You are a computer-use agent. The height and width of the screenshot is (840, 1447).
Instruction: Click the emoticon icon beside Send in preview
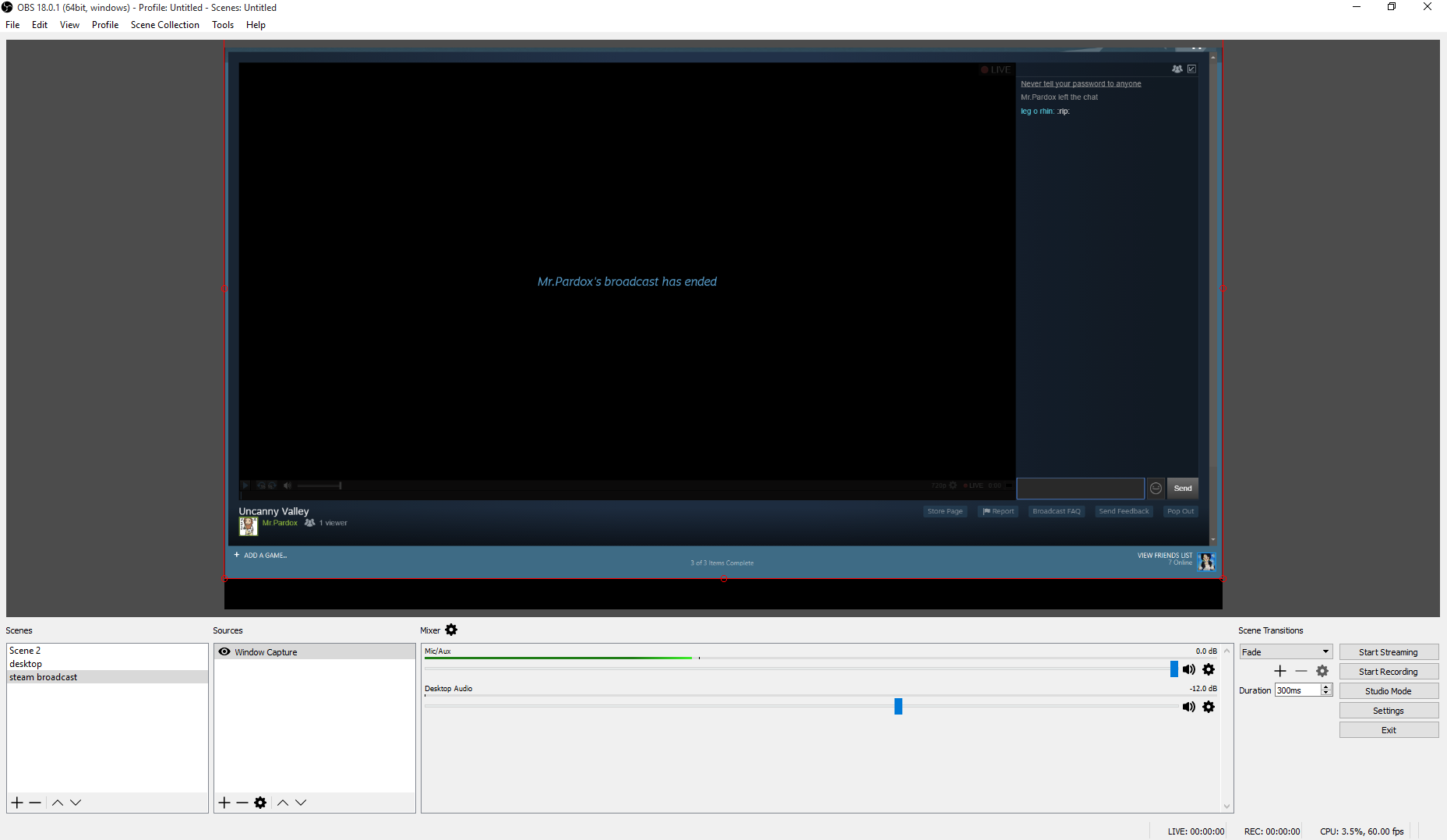(1156, 489)
